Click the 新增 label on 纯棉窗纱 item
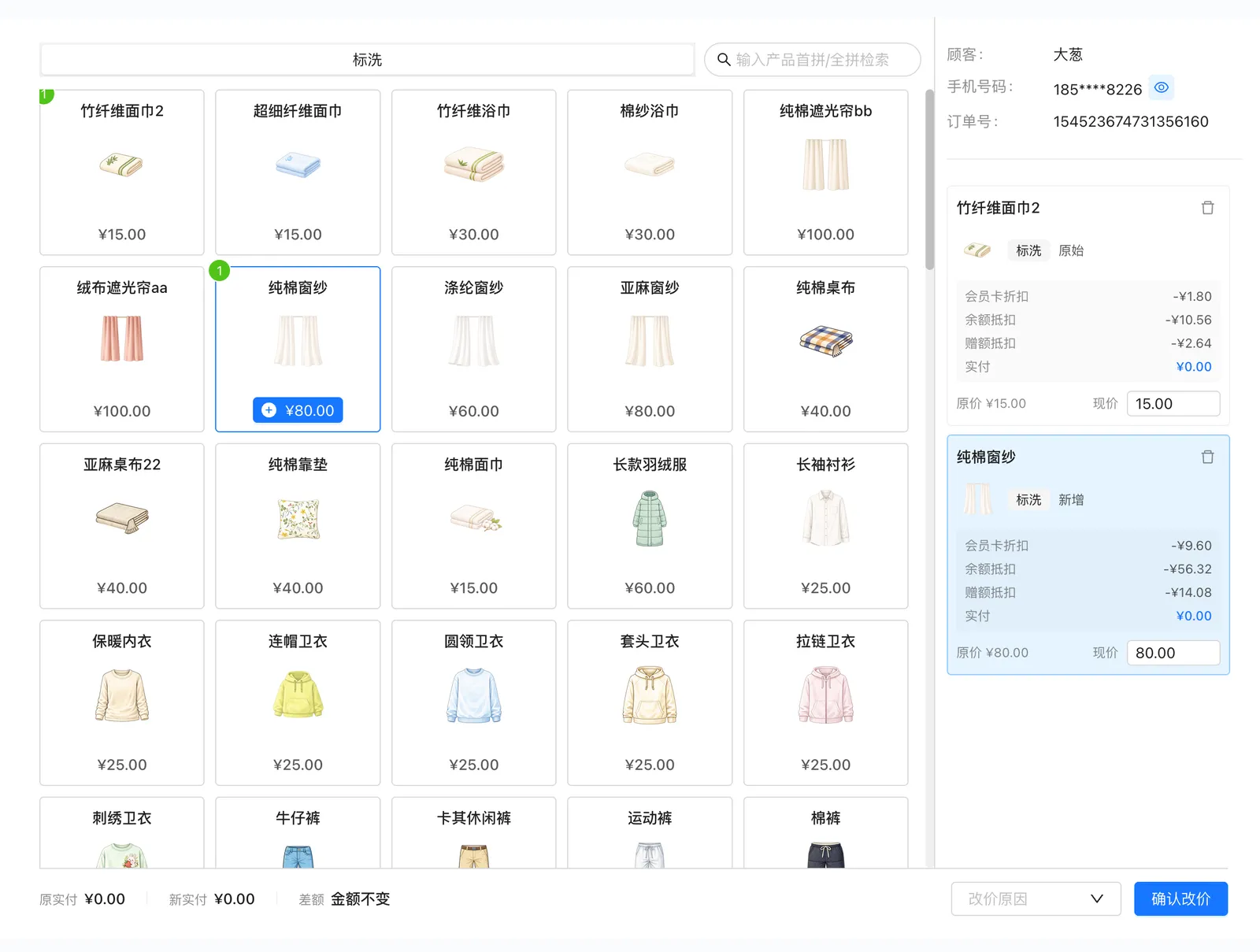The width and height of the screenshot is (1260, 952). pos(1071,500)
